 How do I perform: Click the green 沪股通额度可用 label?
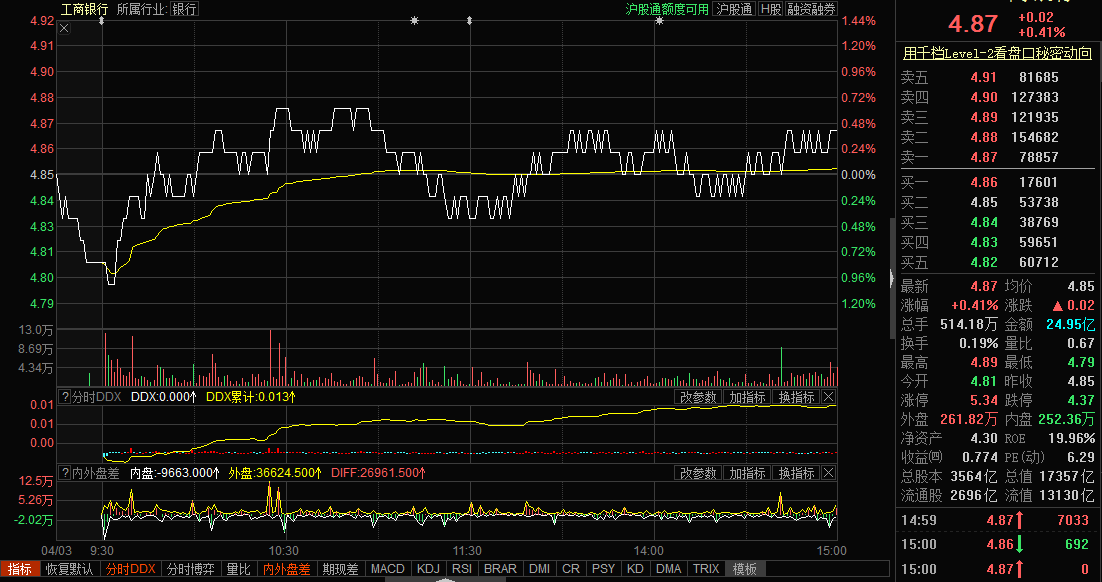click(x=667, y=9)
